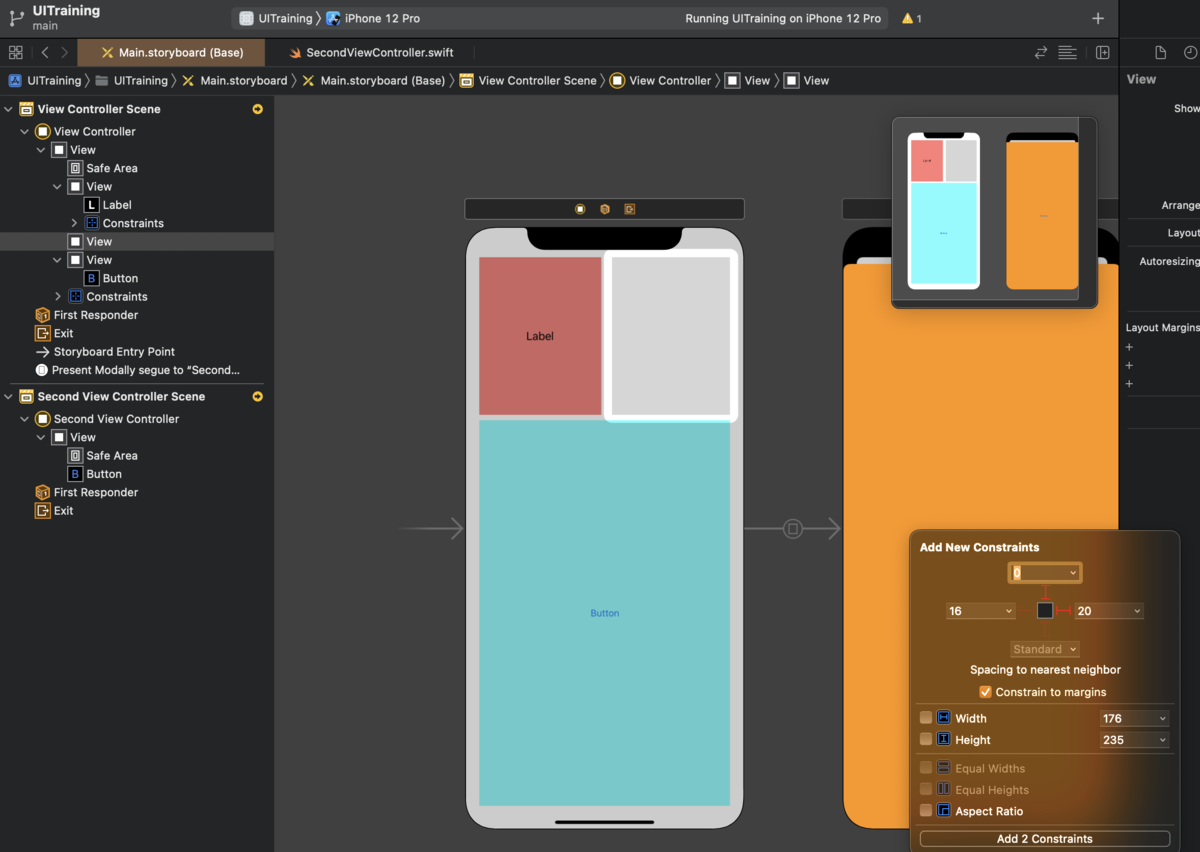Check the Height constraint checkbox
Viewport: 1200px width, 852px height.
(x=926, y=740)
